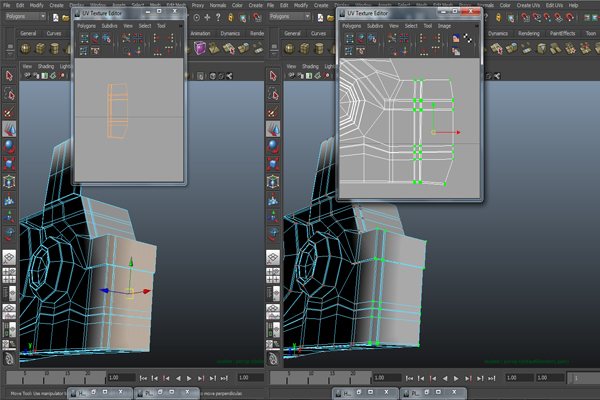Open Subdivs menu in left UV Texture Editor
Viewport: 600px width, 400px height.
[x=109, y=26]
